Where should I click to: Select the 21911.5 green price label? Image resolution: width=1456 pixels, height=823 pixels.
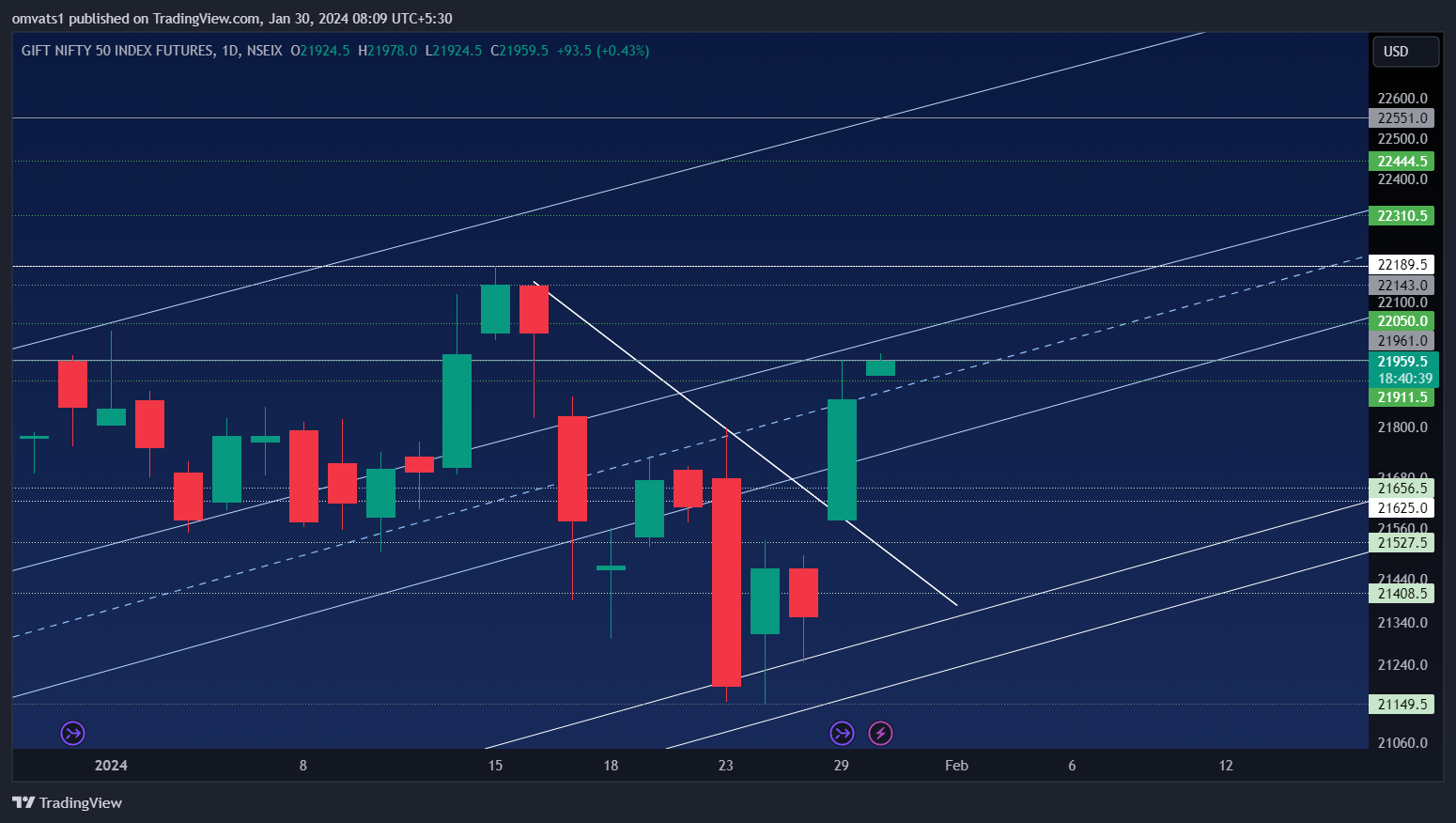[1402, 397]
